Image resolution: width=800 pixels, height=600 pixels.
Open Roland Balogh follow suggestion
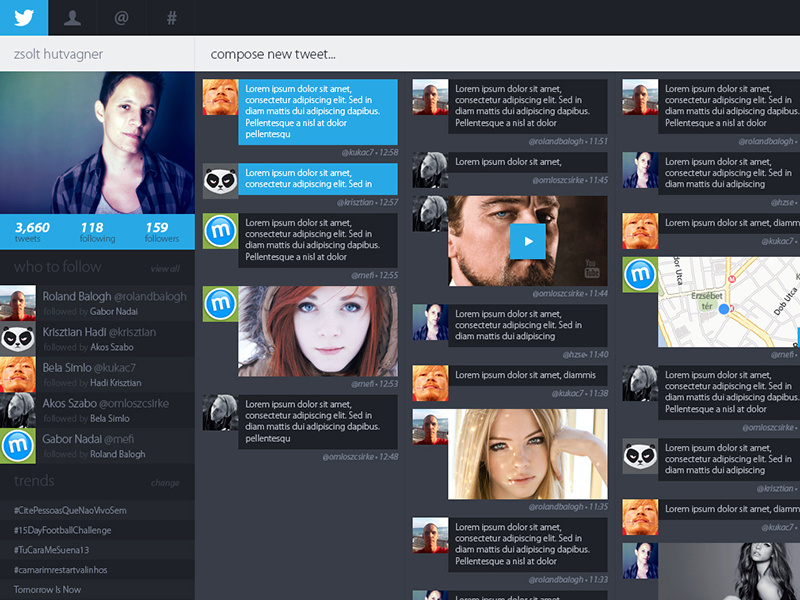click(x=97, y=303)
